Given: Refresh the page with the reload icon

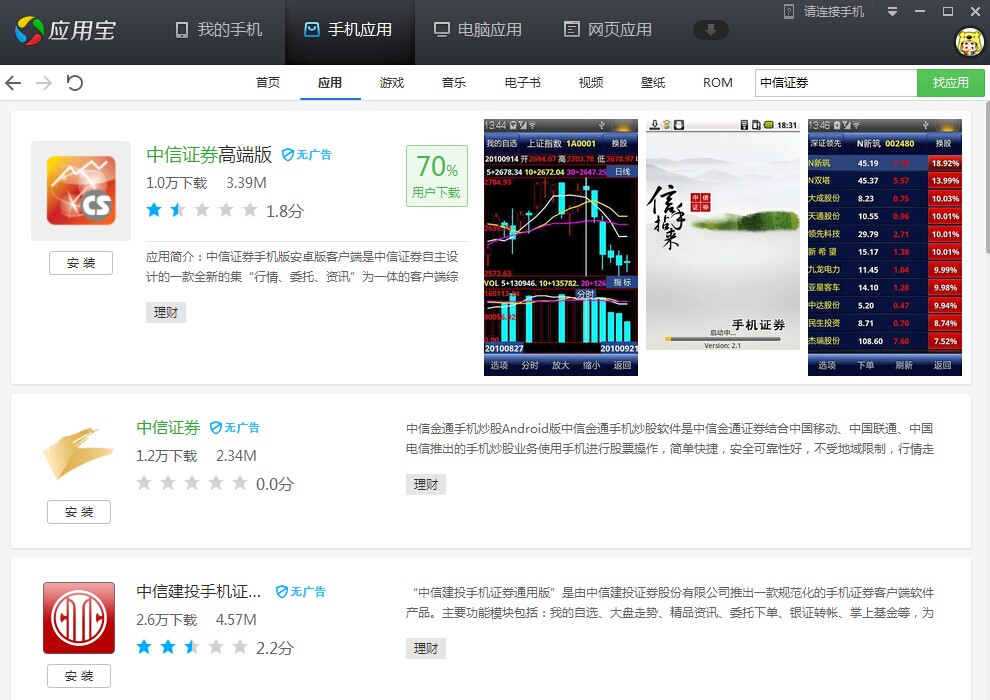Looking at the screenshot, I should pyautogui.click(x=75, y=83).
